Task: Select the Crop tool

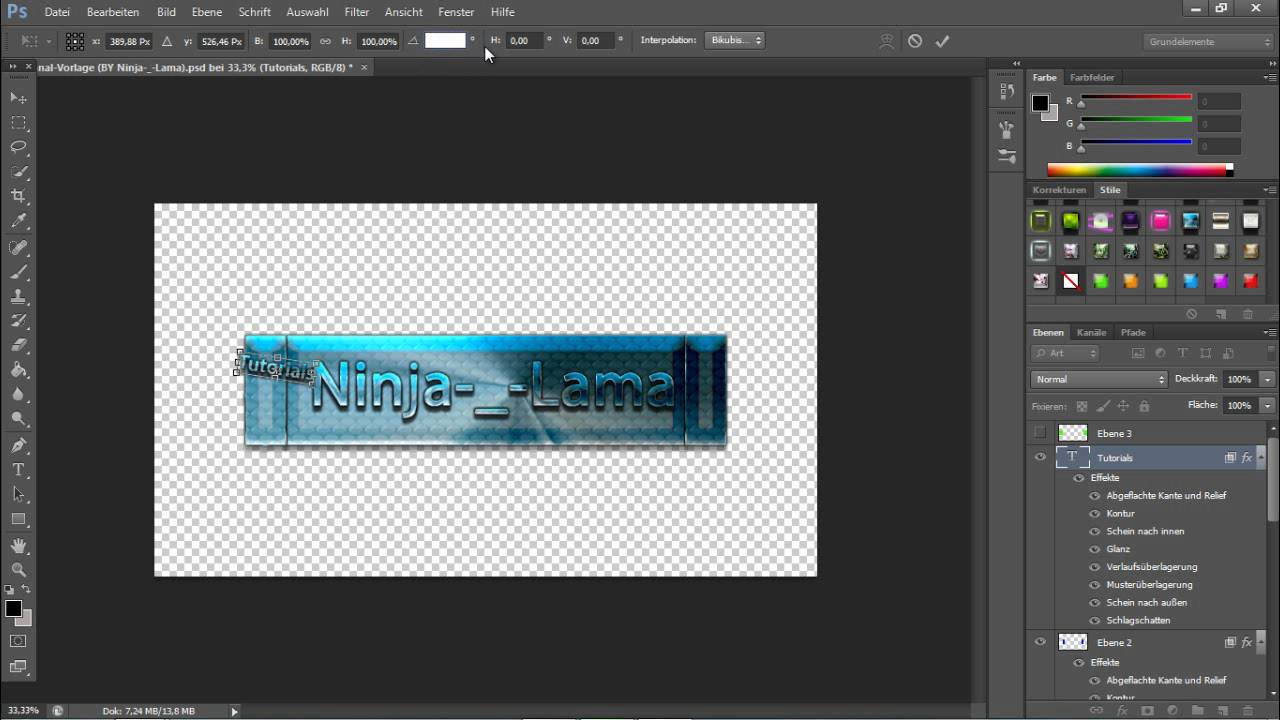Action: (19, 197)
